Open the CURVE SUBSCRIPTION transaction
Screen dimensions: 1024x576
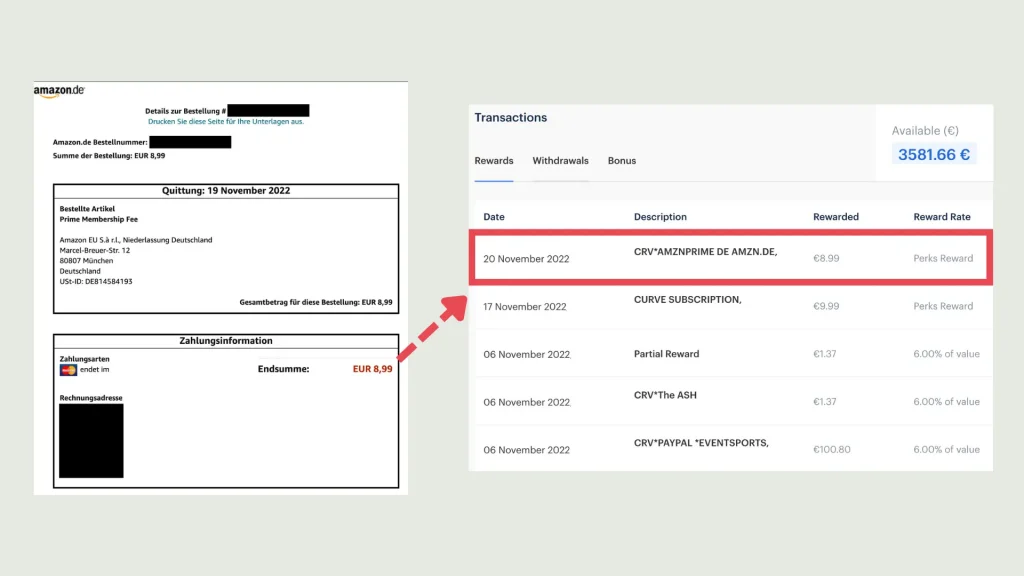tap(687, 301)
